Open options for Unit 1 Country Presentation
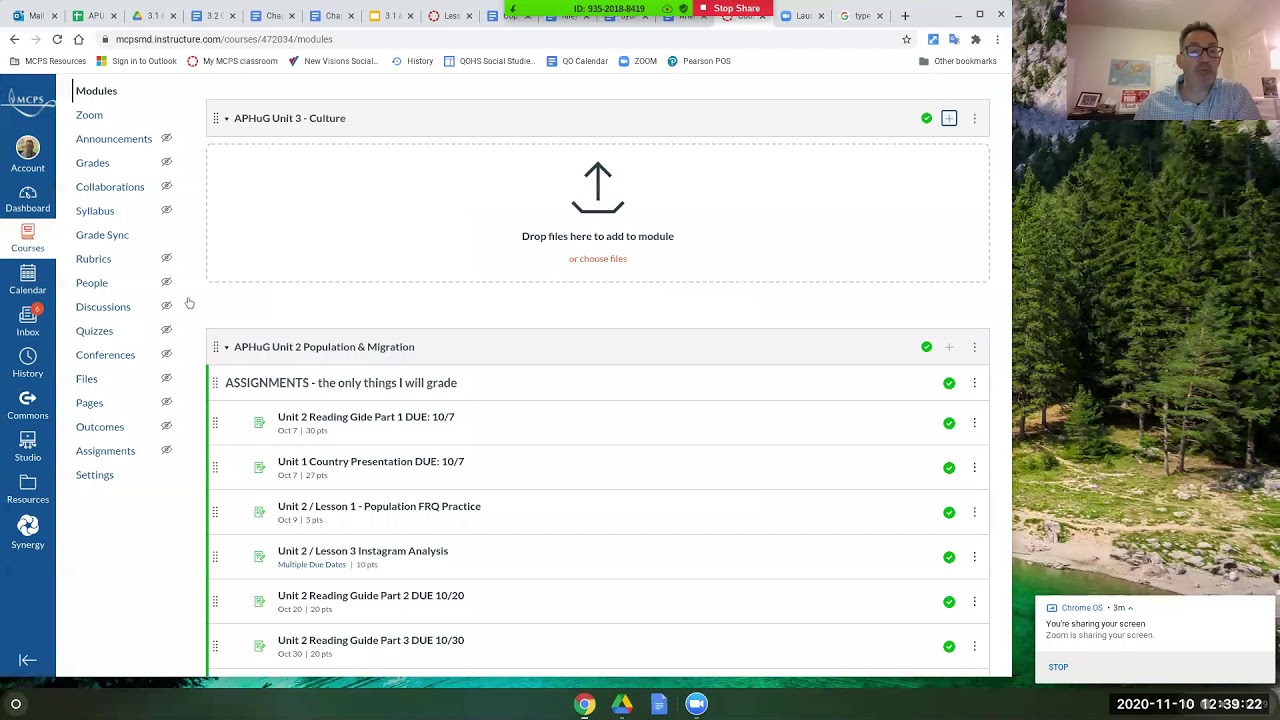 click(x=974, y=468)
